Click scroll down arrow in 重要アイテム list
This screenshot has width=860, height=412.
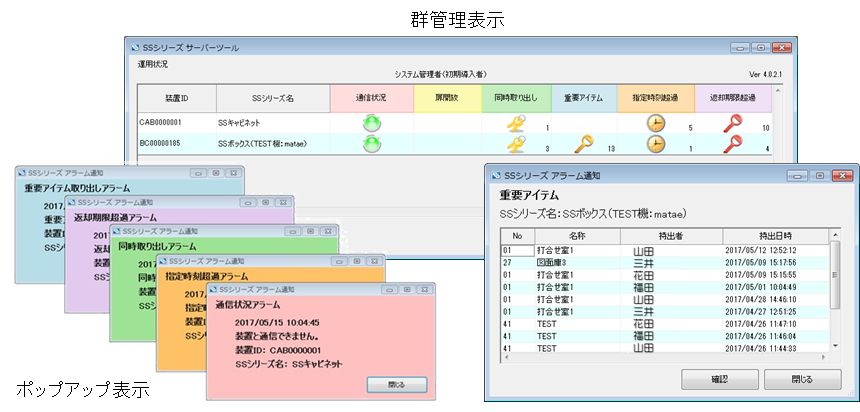click(x=835, y=346)
